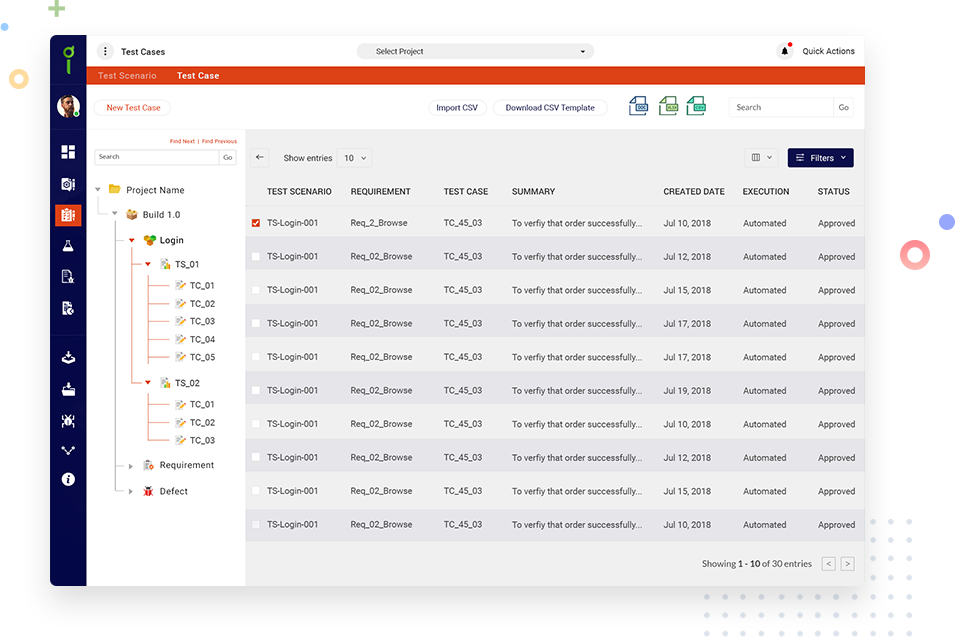Switch to the Test Scenario tab
Image resolution: width=955 pixels, height=637 pixels.
(x=127, y=76)
